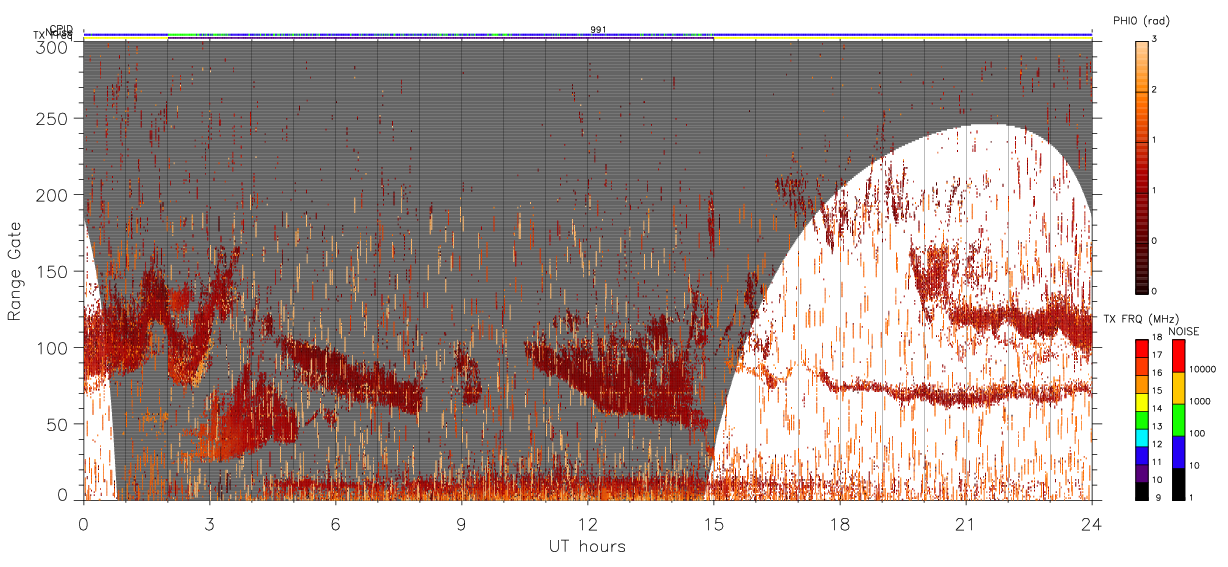Click the NOISE legend title
The width and height of the screenshot is (1228, 567).
tap(1184, 330)
